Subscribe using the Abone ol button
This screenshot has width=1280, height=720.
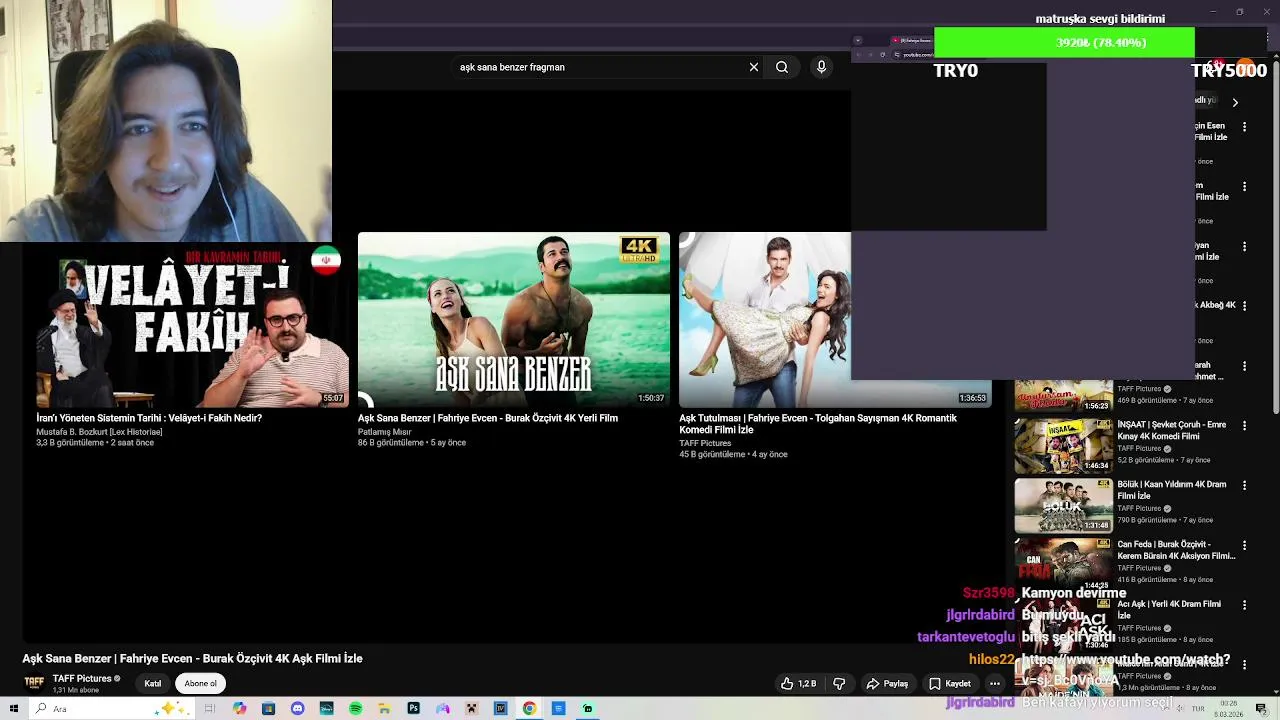pyautogui.click(x=200, y=684)
